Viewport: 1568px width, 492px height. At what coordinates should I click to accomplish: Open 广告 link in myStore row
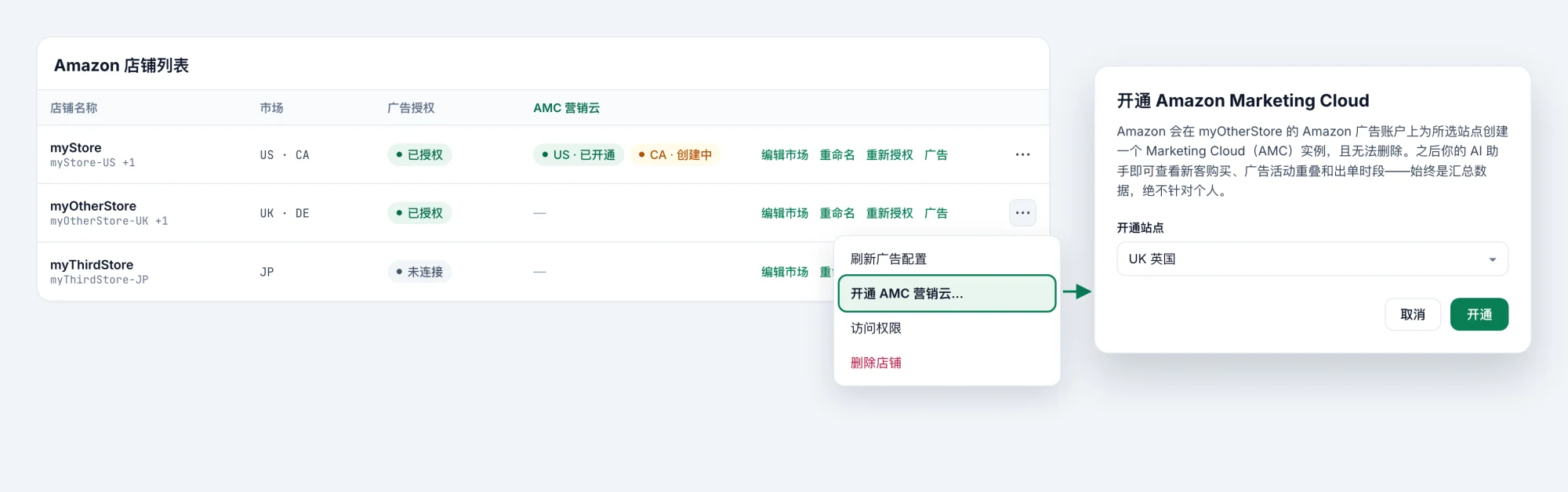pyautogui.click(x=936, y=155)
